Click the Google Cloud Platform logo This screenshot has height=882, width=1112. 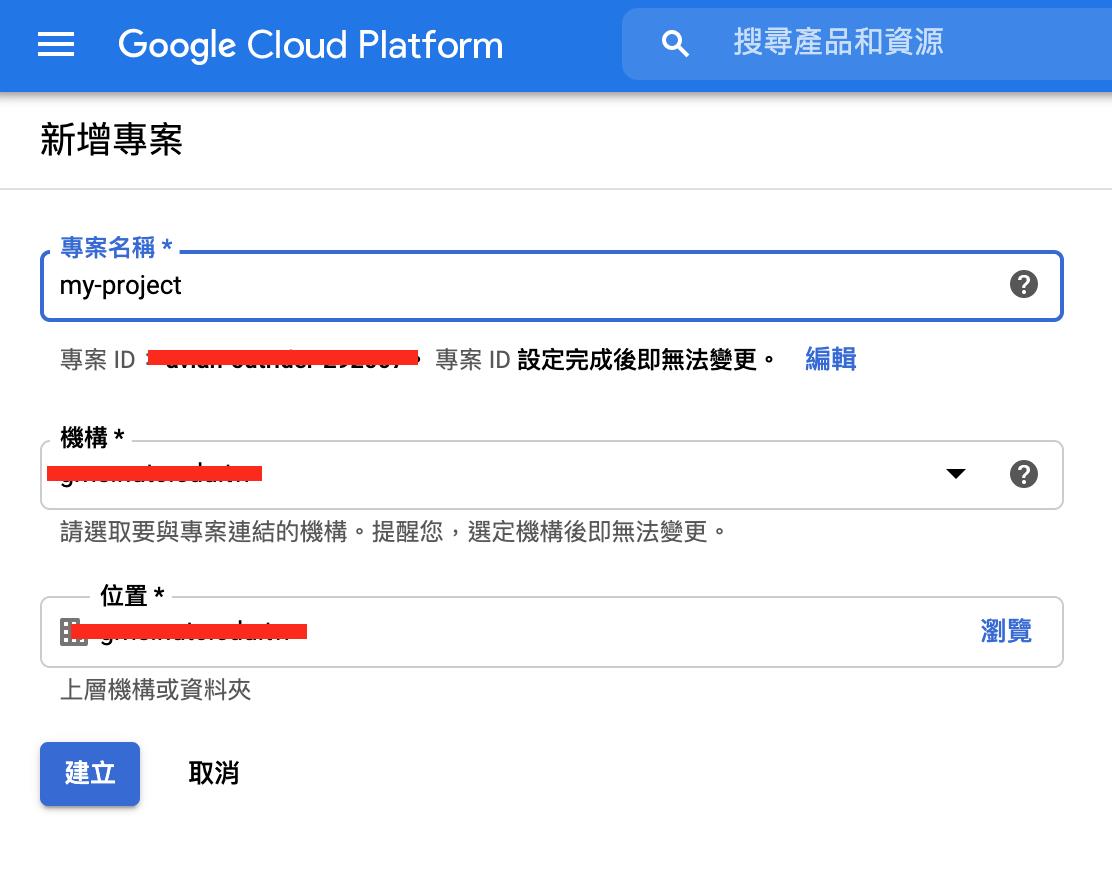311,45
